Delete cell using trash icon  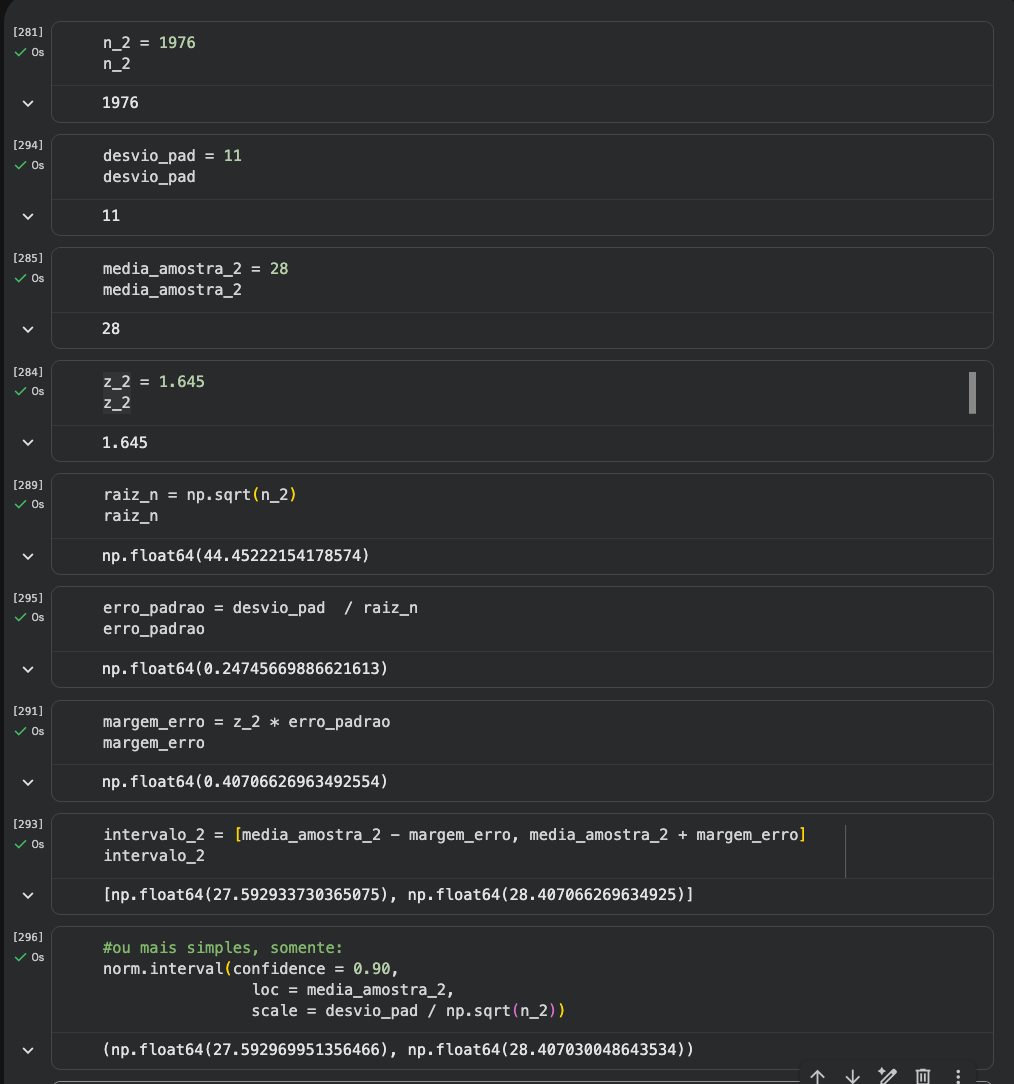coord(923,1076)
